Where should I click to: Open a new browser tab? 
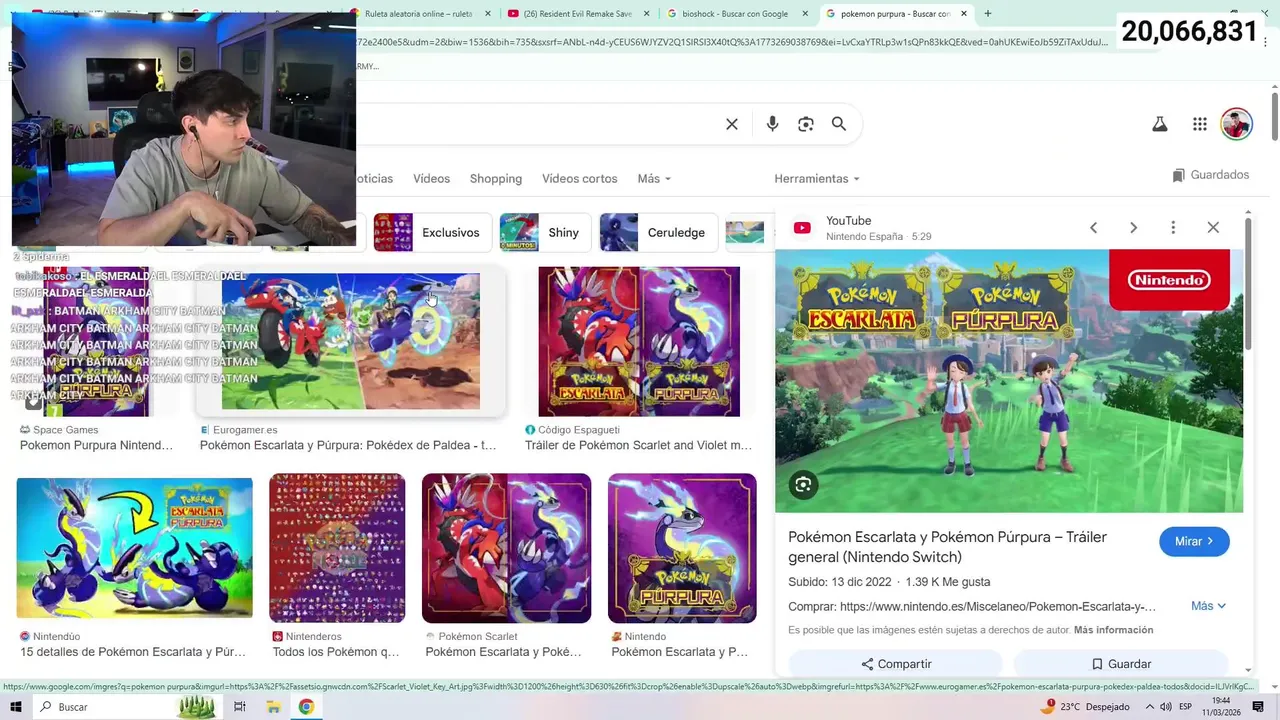point(988,14)
